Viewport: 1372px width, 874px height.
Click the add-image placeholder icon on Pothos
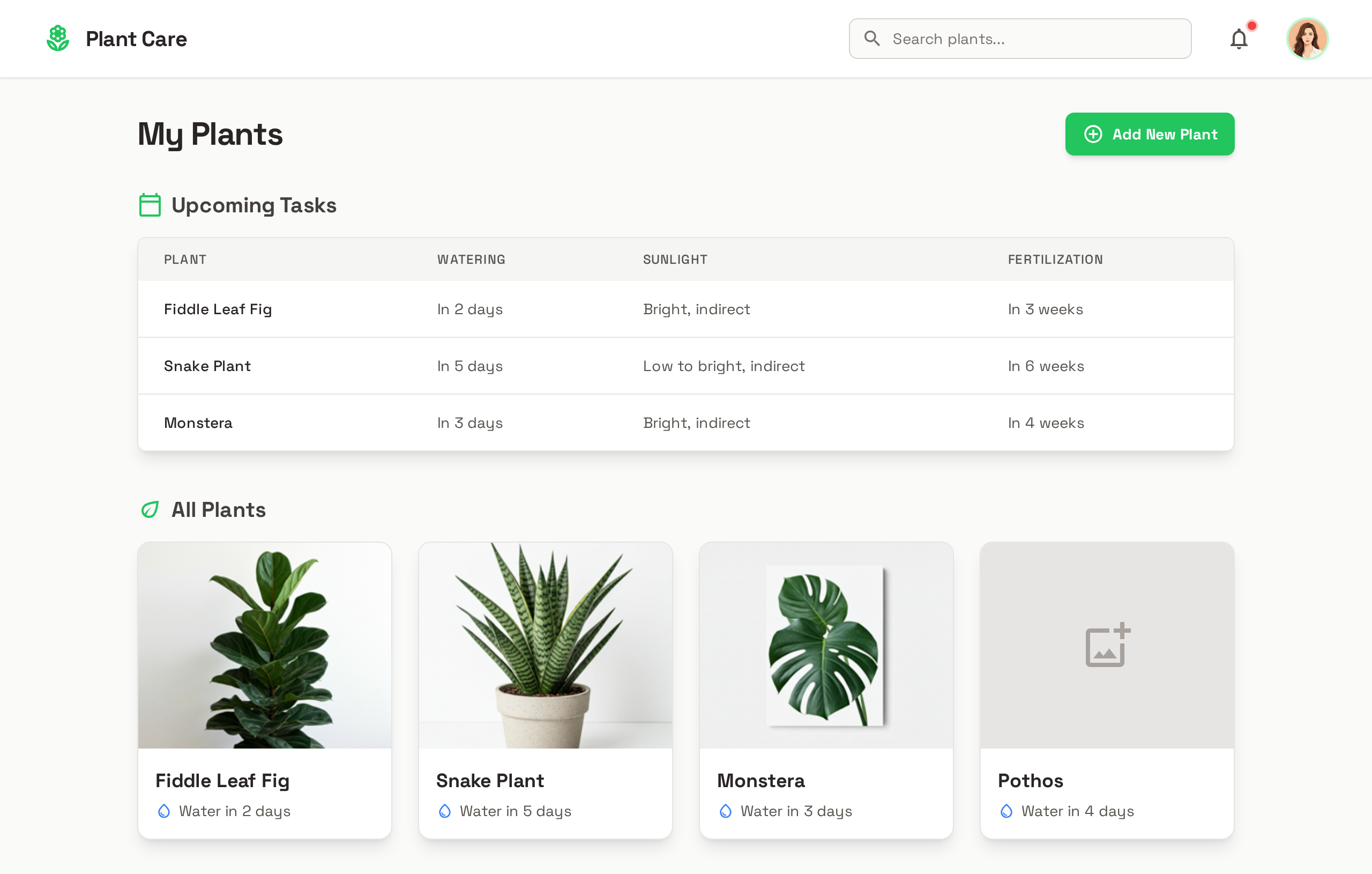(1108, 645)
